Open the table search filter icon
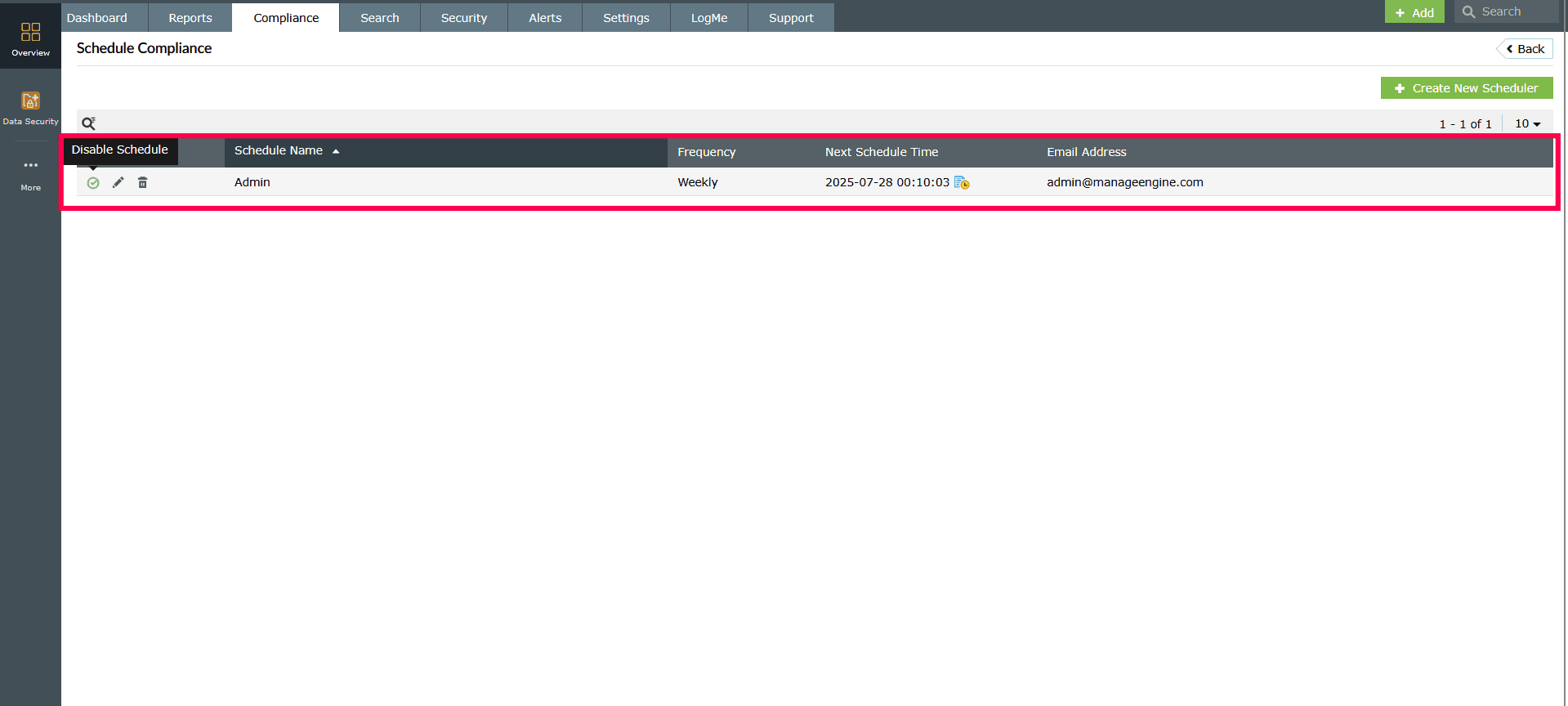Viewport: 1568px width, 706px height. coord(88,123)
